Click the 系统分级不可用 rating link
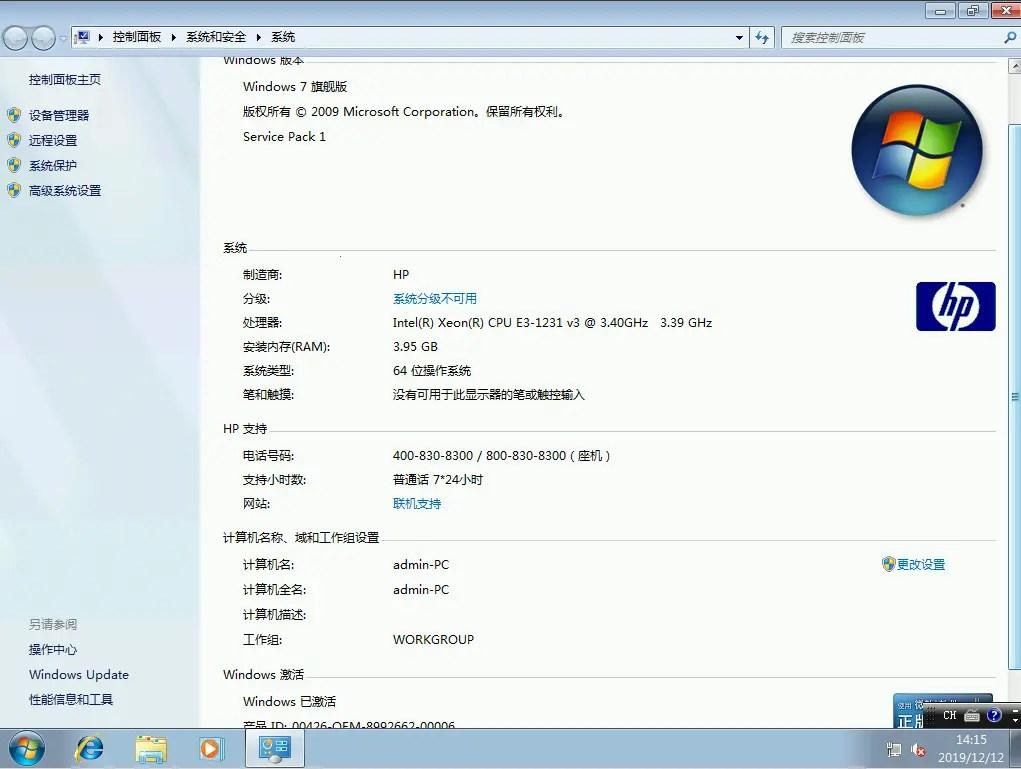The height and width of the screenshot is (769, 1021). click(434, 298)
